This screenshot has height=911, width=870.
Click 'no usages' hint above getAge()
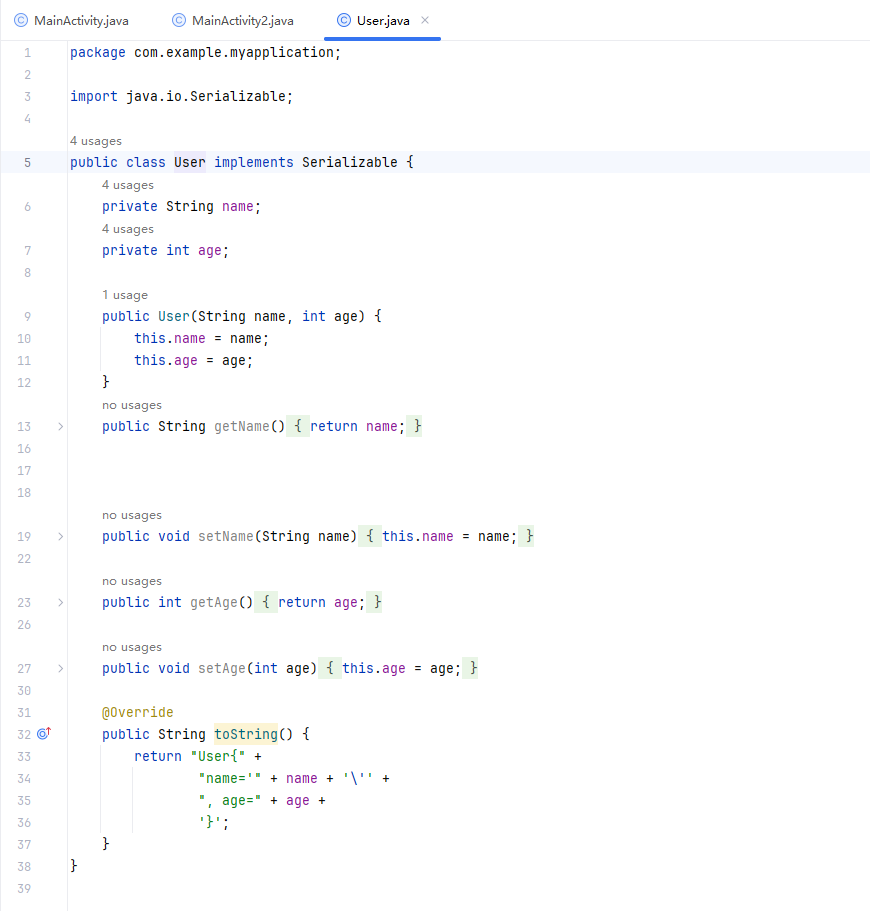[x=132, y=582]
